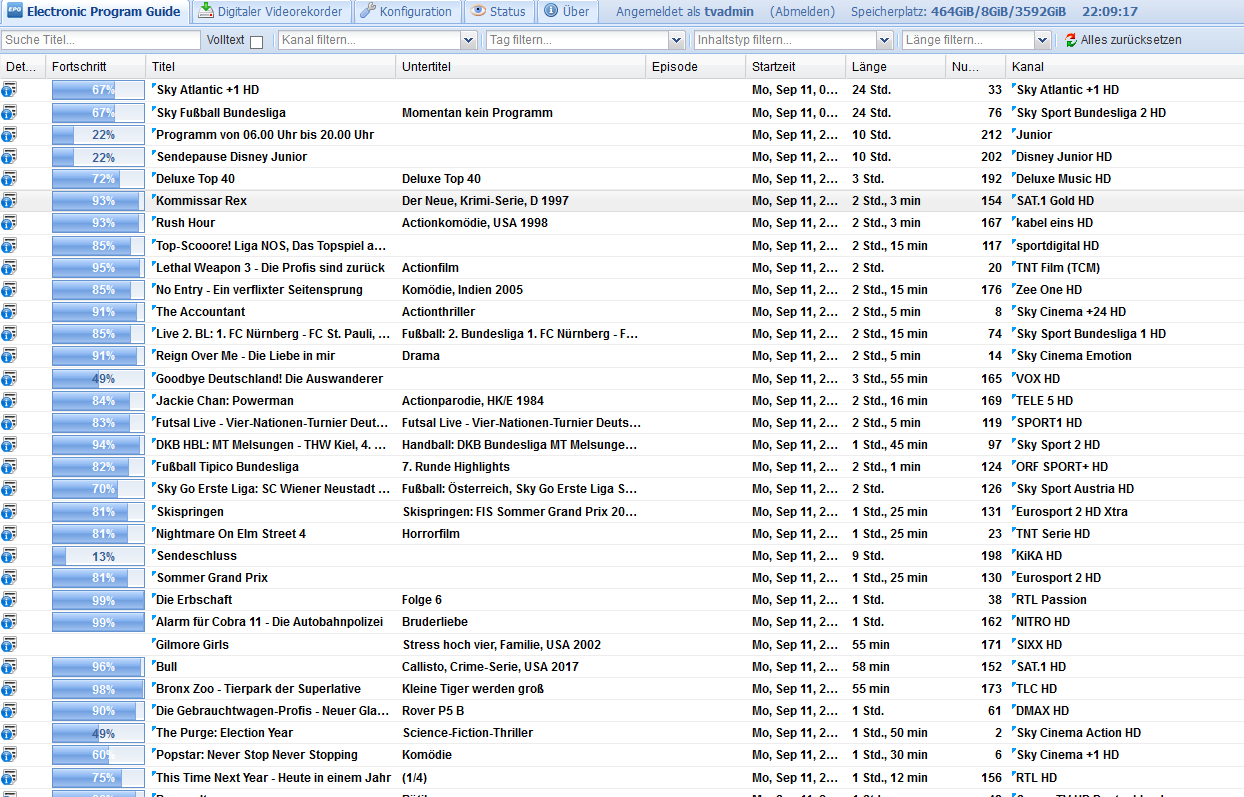Open details icon for Goodbye Deutschland row
Image resolution: width=1244 pixels, height=797 pixels.
(10, 378)
